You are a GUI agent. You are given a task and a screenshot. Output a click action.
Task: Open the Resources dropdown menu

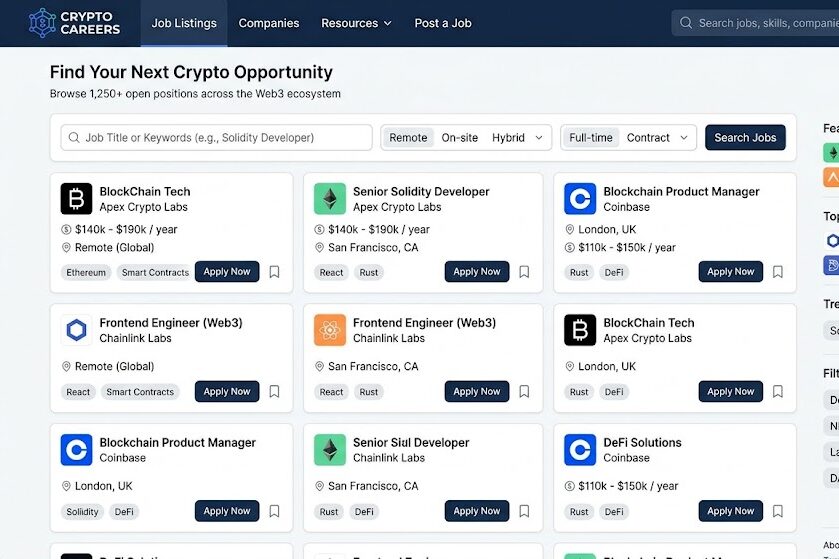(x=356, y=23)
